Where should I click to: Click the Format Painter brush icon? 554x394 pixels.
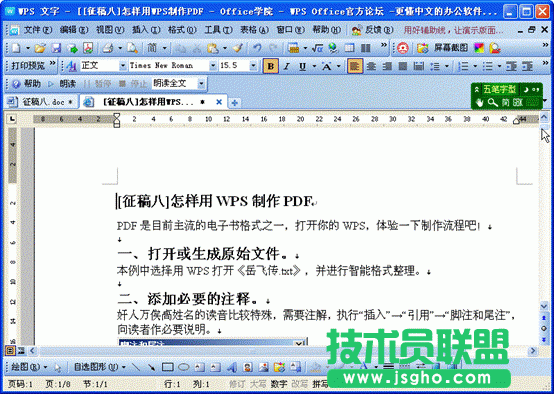238,48
